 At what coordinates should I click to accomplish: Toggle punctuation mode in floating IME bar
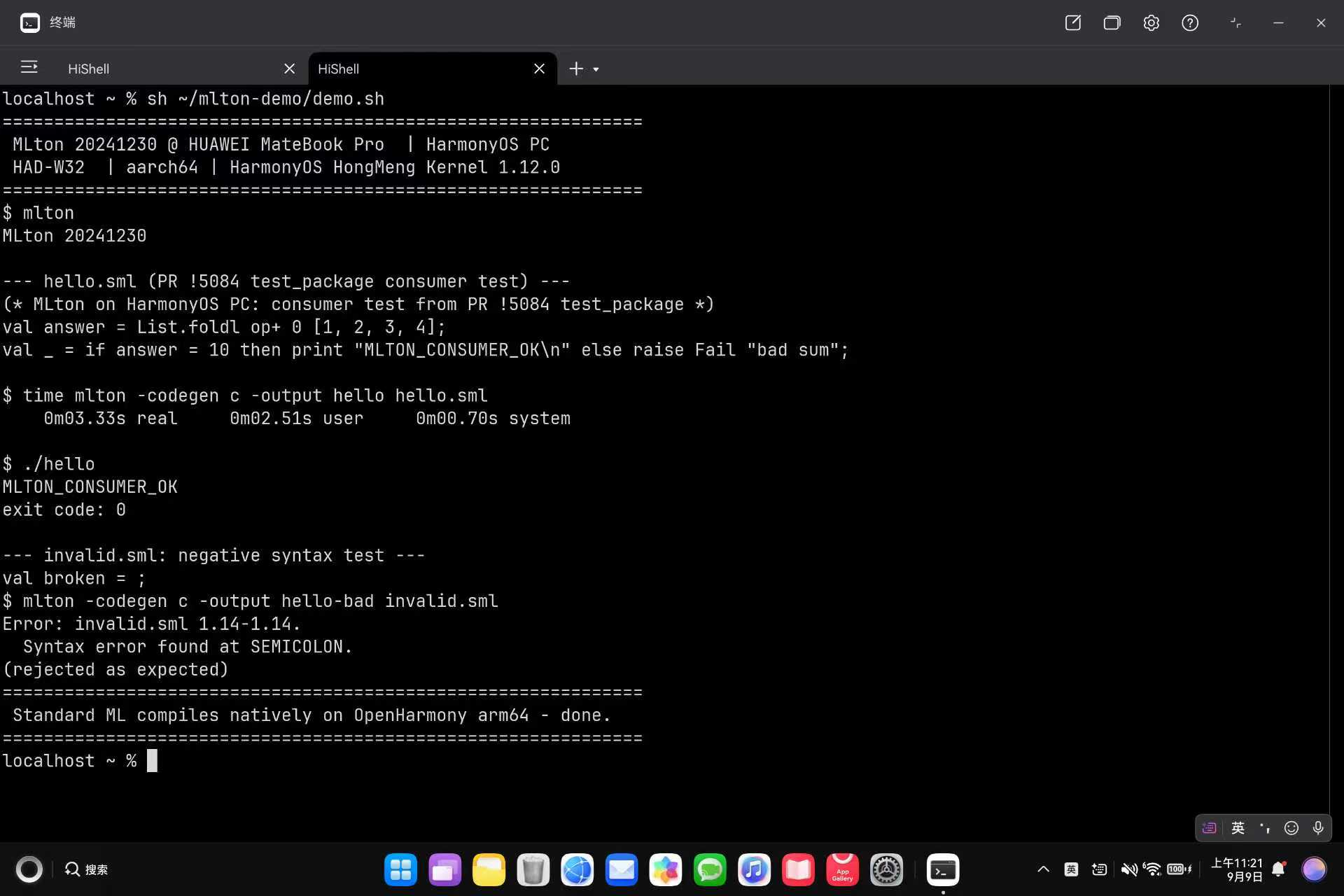[x=1265, y=828]
